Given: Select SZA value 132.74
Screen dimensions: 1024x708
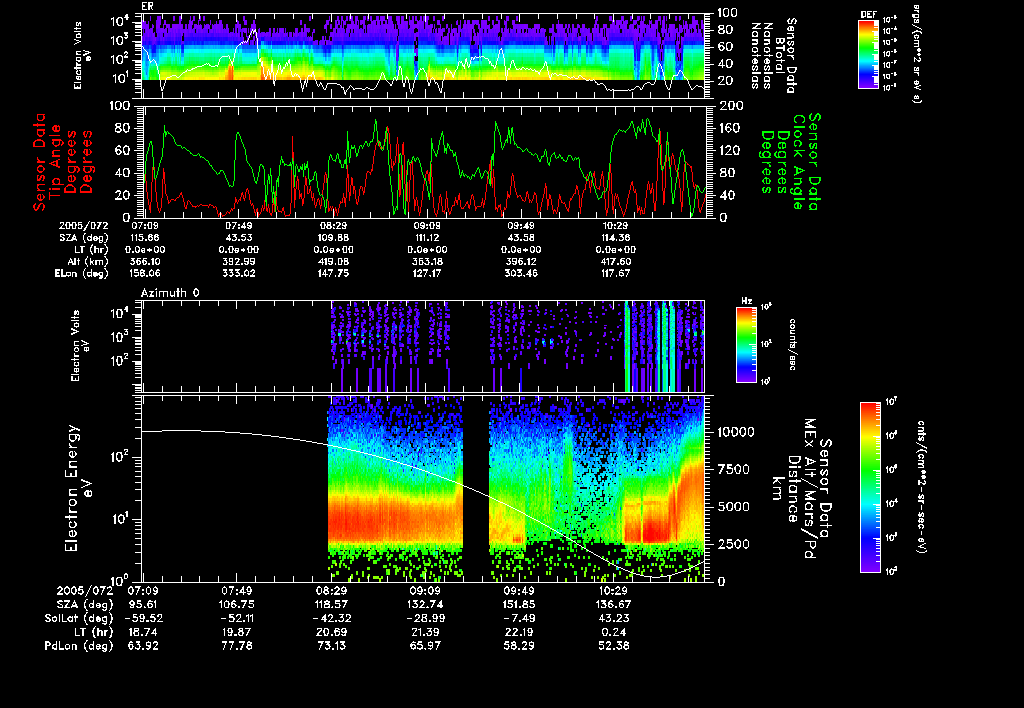Looking at the screenshot, I should [x=425, y=605].
